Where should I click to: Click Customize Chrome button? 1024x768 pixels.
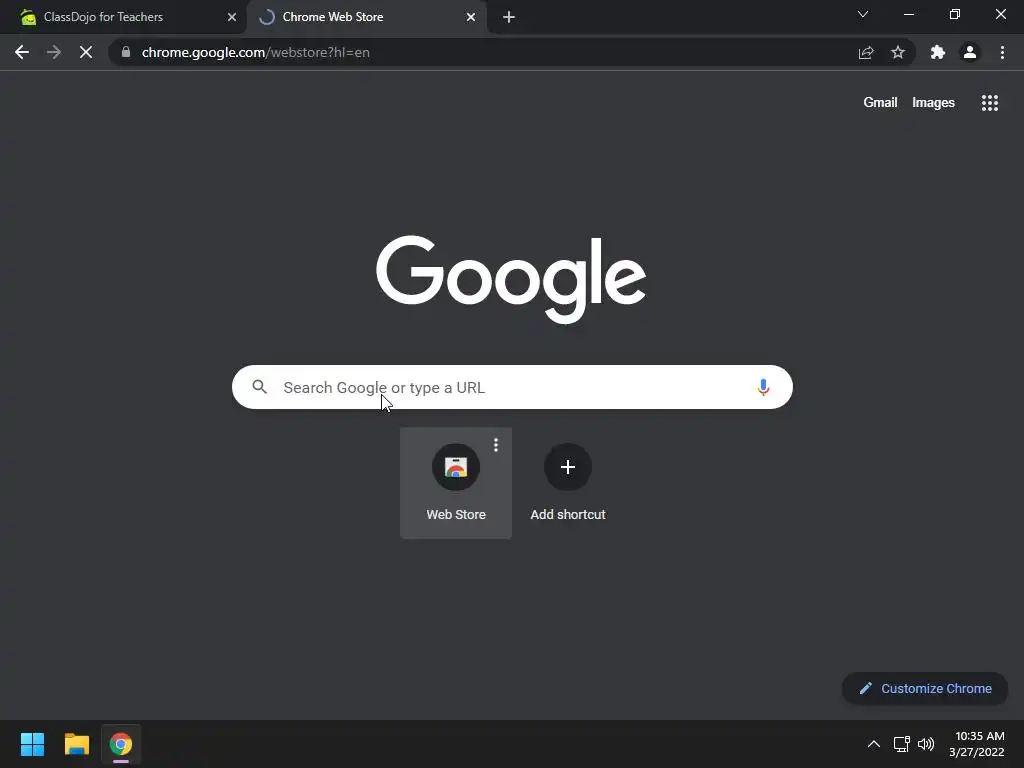click(x=925, y=688)
